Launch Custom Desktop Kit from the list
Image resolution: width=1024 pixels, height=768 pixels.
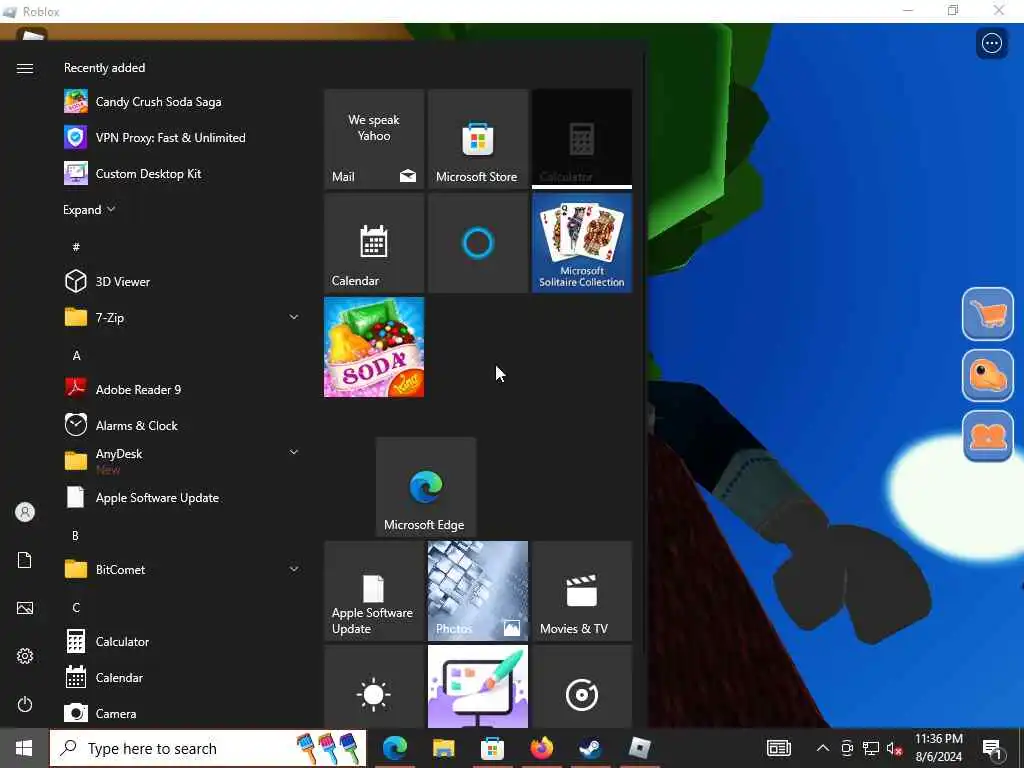point(182,174)
